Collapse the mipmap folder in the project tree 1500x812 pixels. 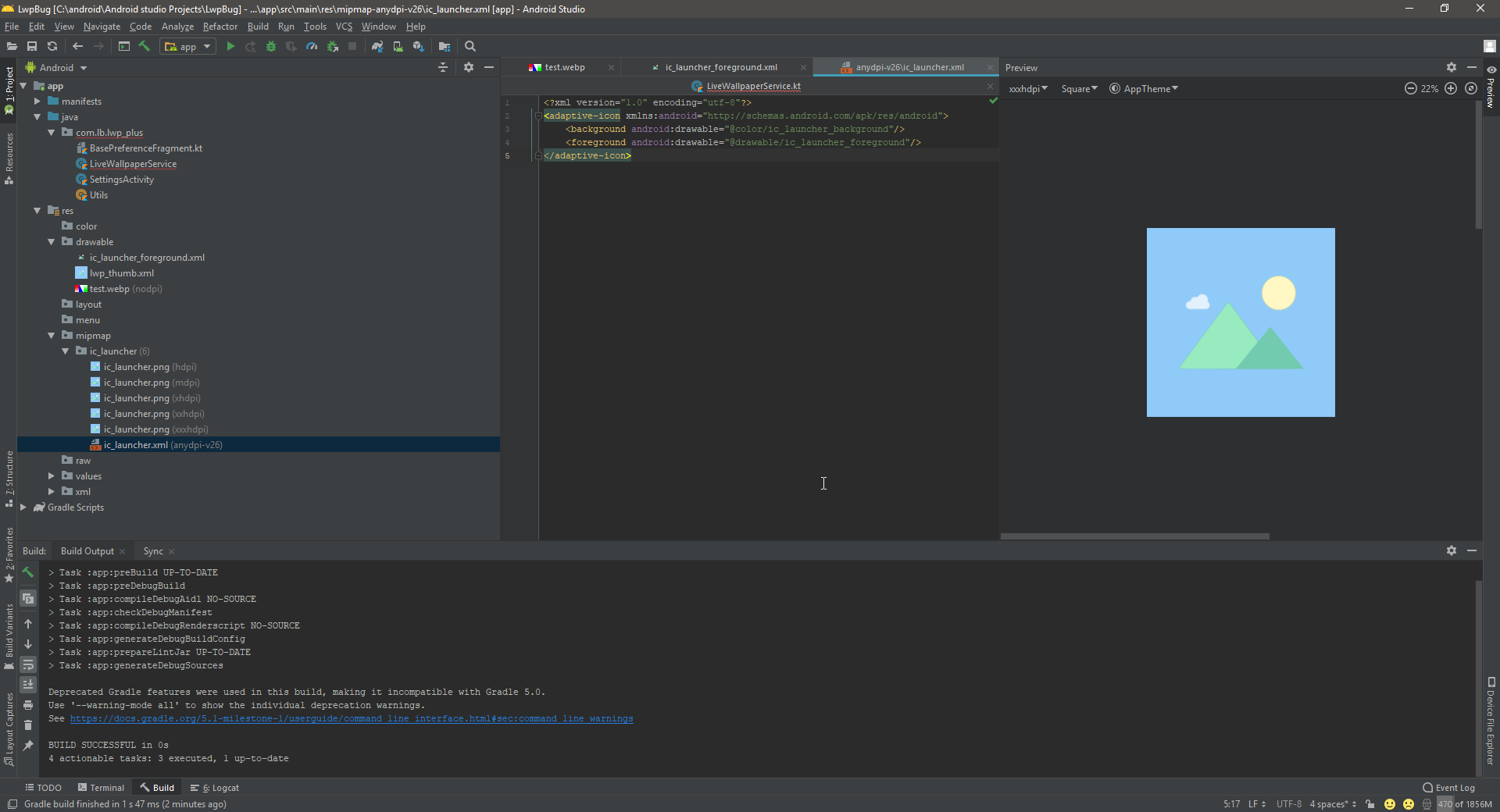pyautogui.click(x=52, y=335)
